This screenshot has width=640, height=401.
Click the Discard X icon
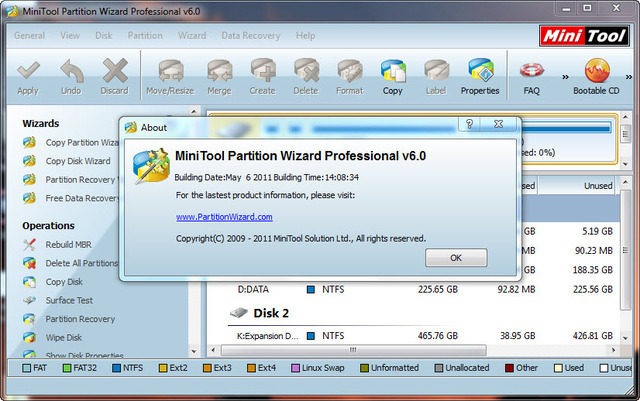tap(115, 70)
